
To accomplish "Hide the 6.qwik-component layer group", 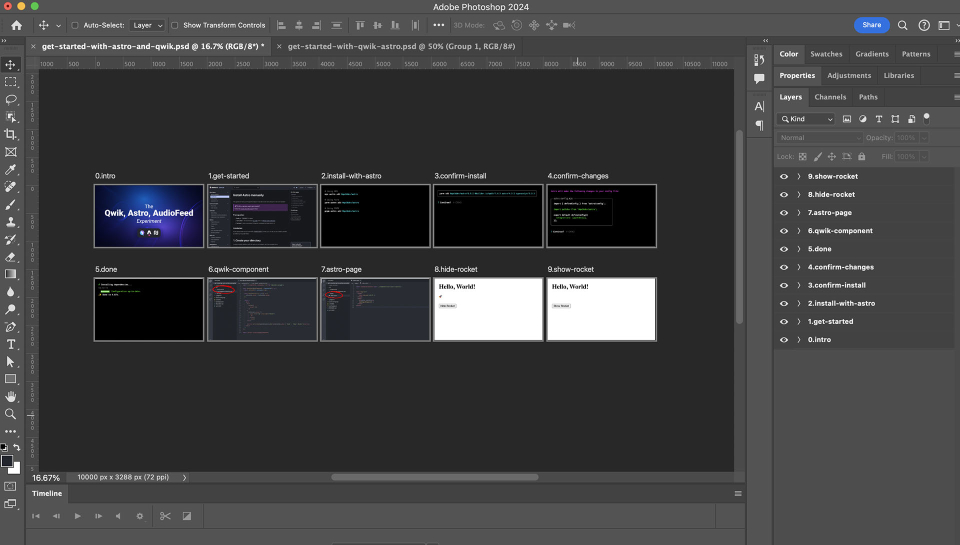I will (784, 231).
